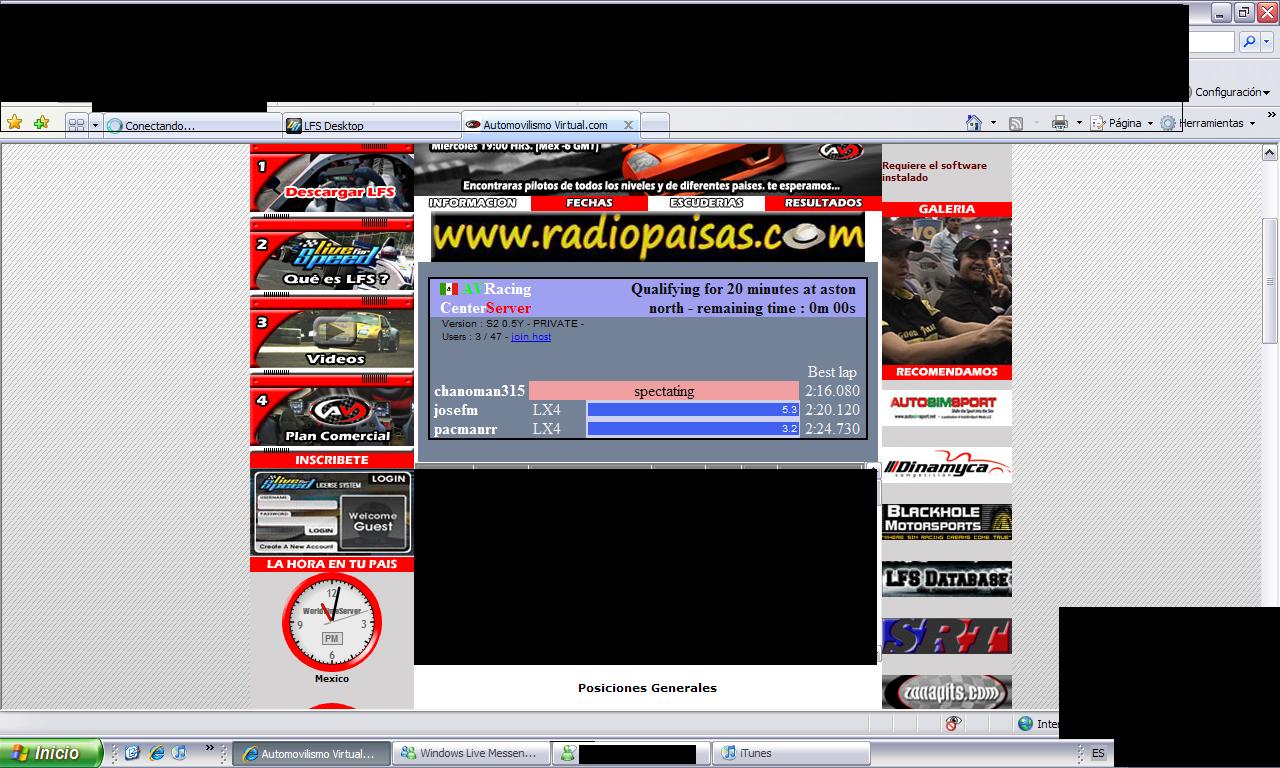
Task: Close the Automovilismo Virtual.com tab
Action: click(x=628, y=125)
